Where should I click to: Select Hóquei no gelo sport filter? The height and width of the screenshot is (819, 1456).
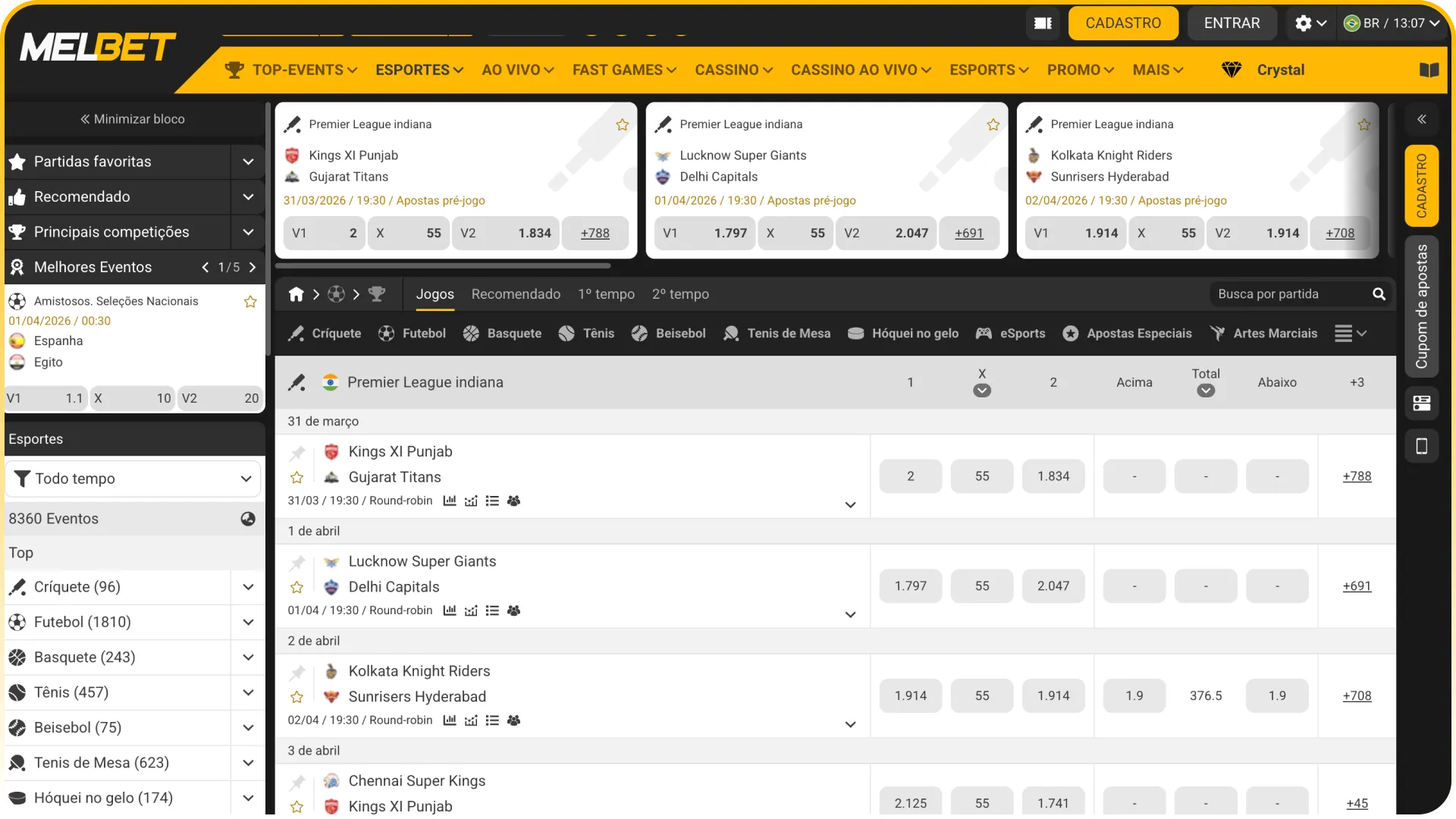(x=902, y=334)
